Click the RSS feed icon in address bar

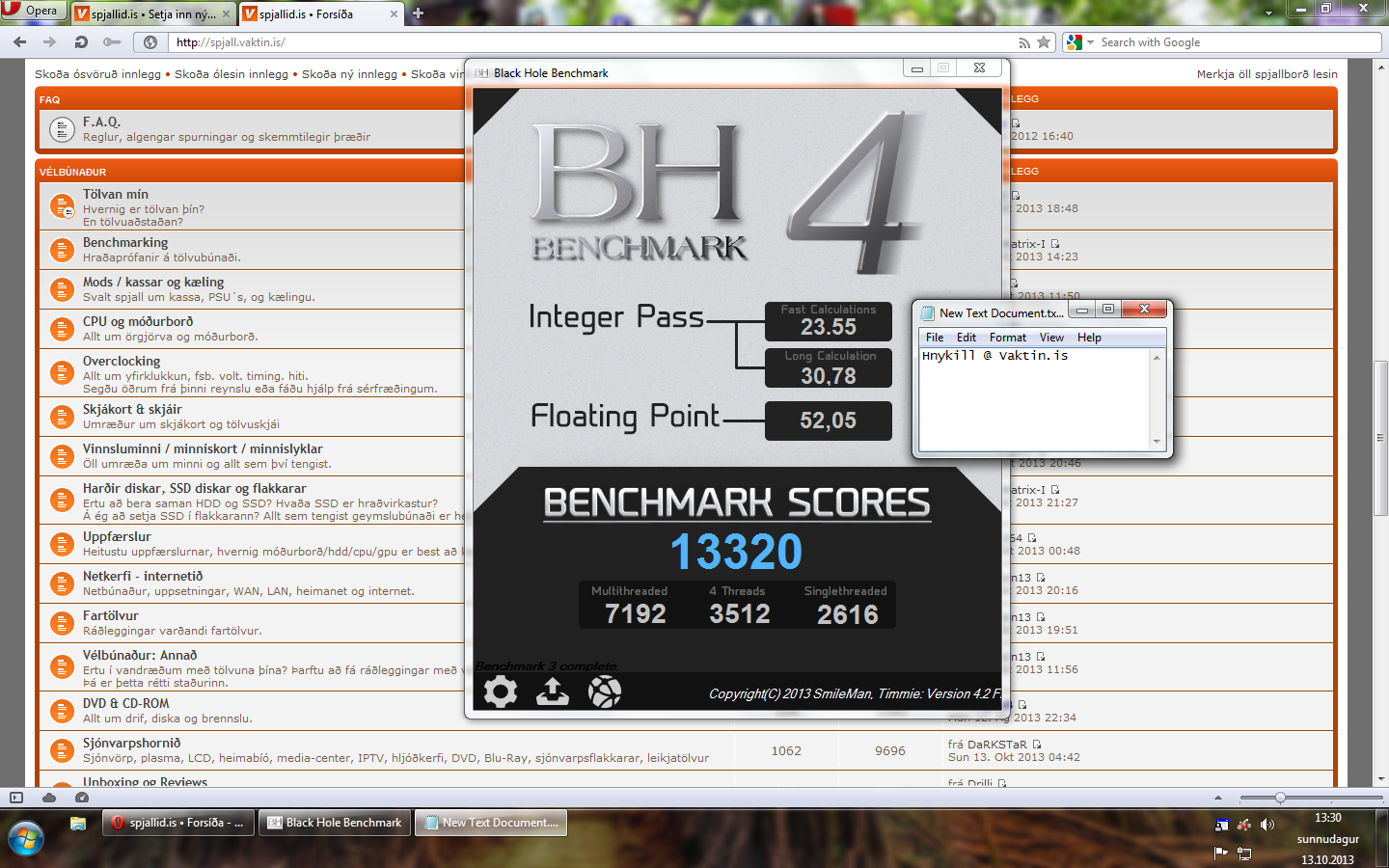pos(1024,42)
